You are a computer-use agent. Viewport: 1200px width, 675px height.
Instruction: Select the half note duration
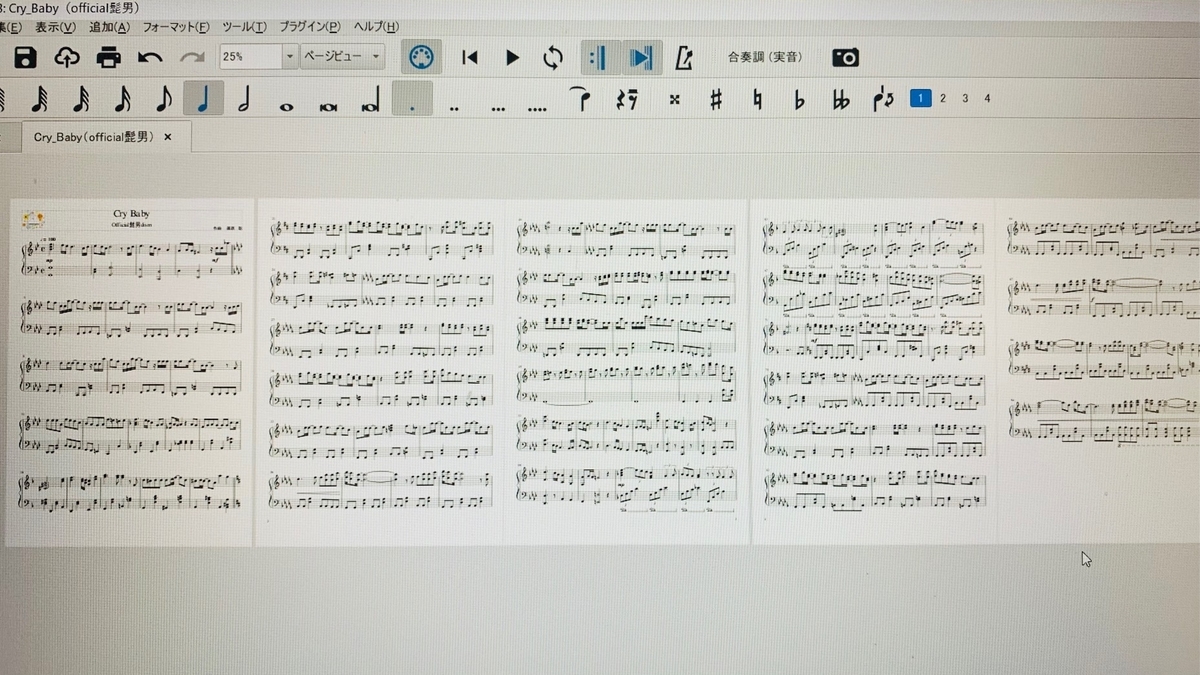point(244,99)
